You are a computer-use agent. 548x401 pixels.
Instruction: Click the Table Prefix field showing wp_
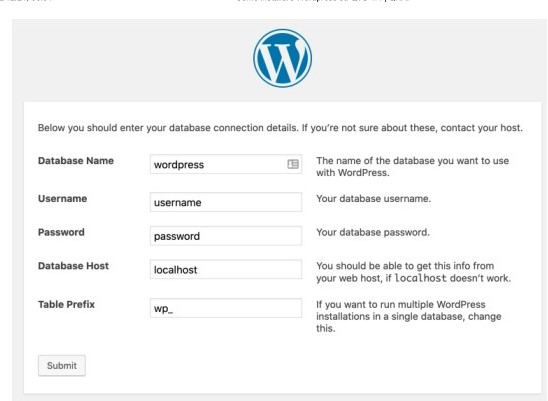click(x=226, y=308)
